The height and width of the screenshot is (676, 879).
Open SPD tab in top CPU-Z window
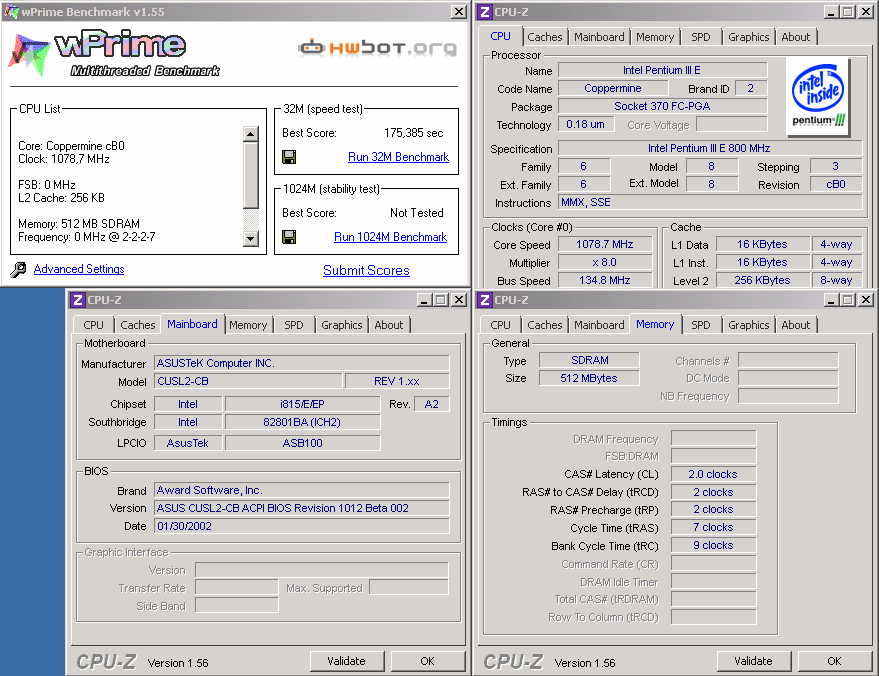(x=700, y=37)
